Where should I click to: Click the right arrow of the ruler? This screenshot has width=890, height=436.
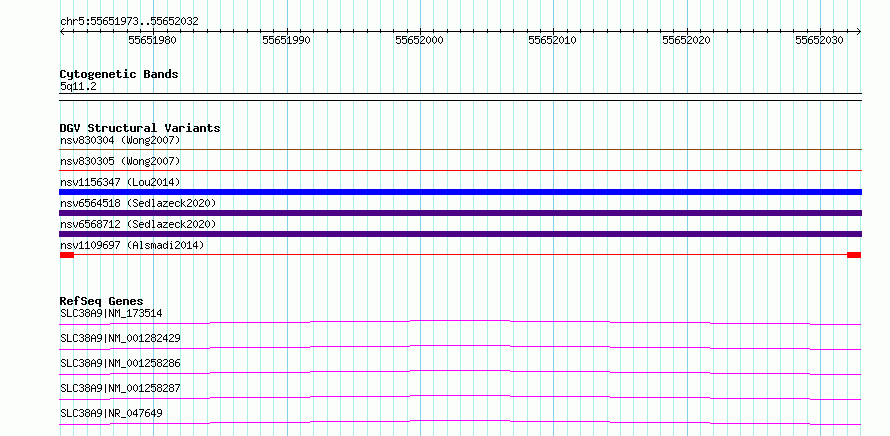pyautogui.click(x=859, y=32)
